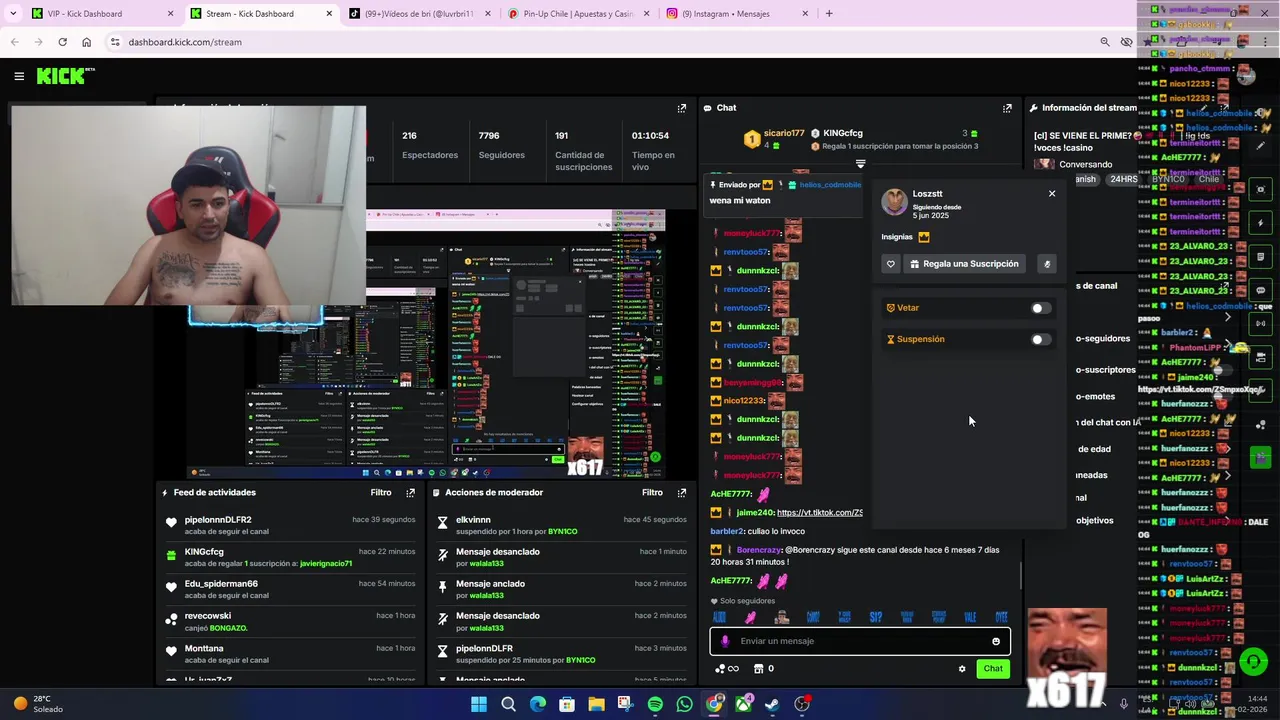Screen dimensions: 1280x720
Task: Insert the VALE quick emote
Action: [x=970, y=617]
